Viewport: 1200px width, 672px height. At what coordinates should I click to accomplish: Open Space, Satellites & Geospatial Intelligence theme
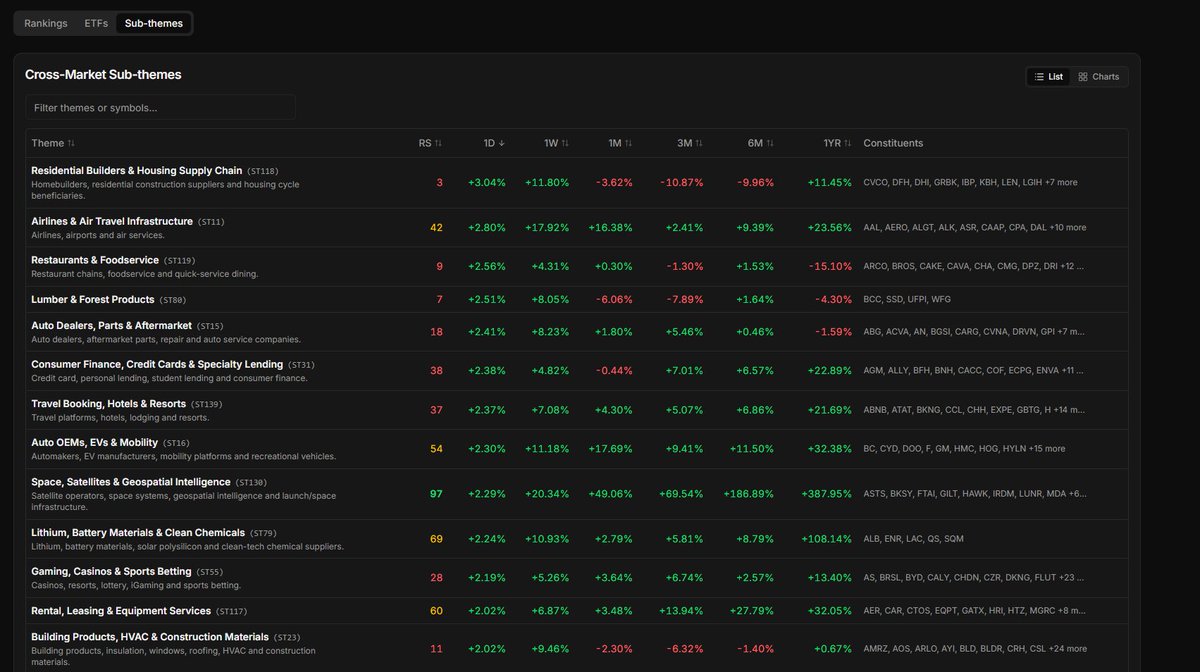point(131,482)
